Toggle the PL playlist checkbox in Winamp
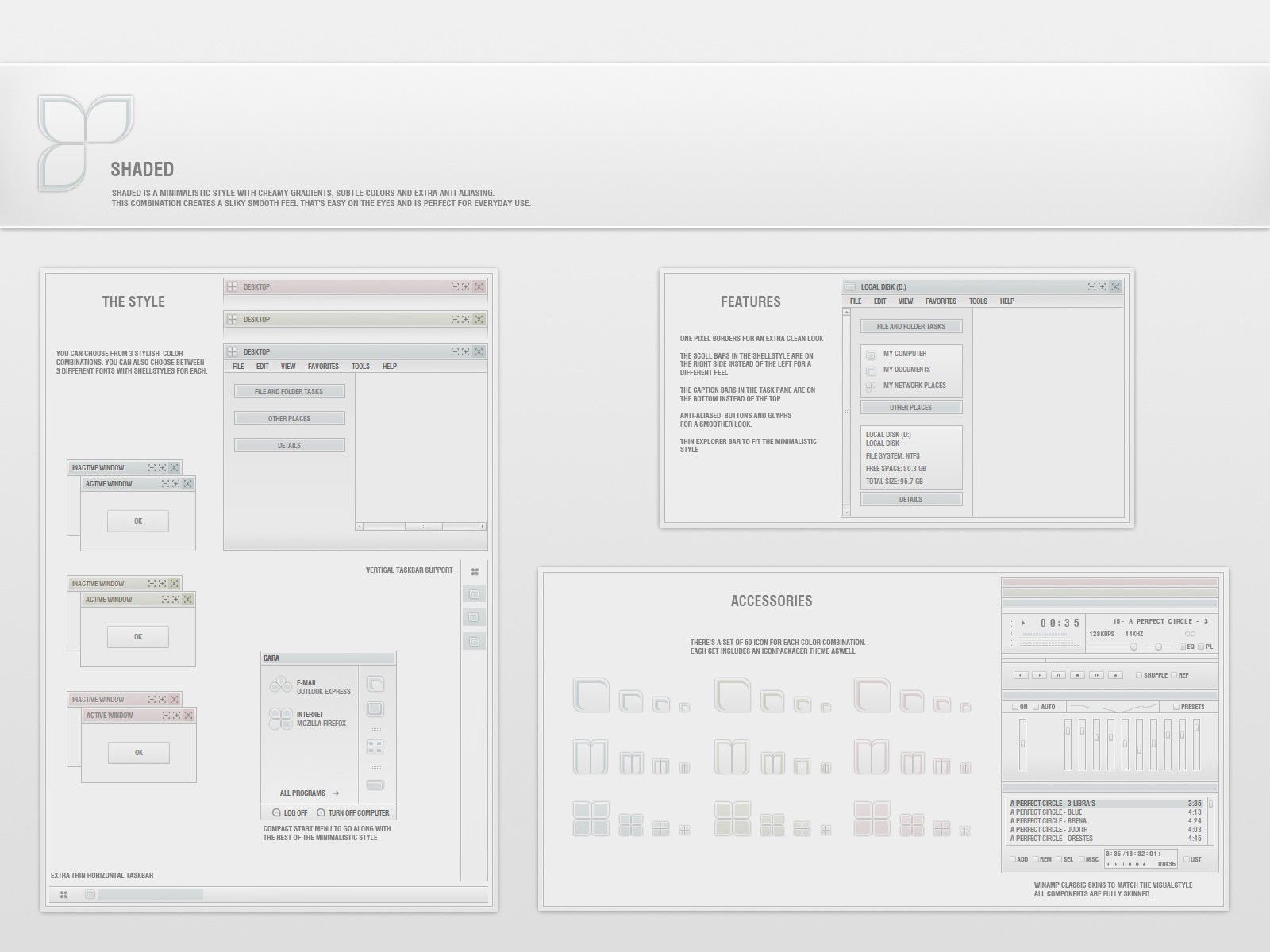 [1201, 647]
